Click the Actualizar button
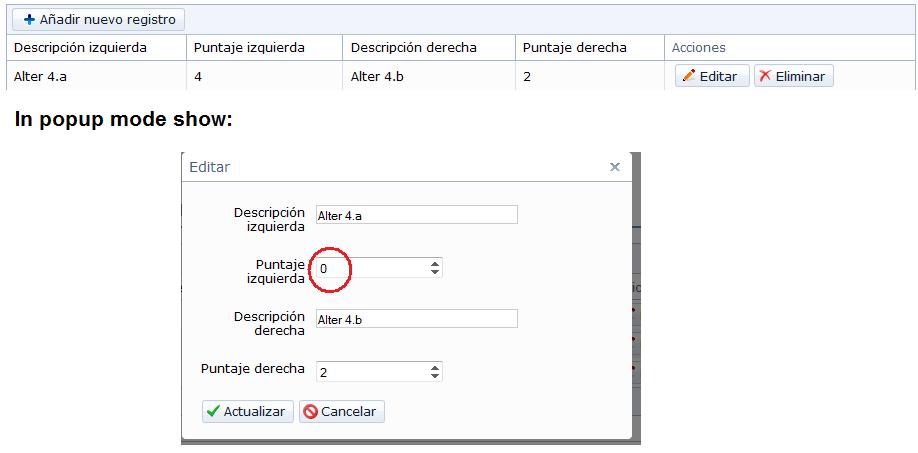This screenshot has height=453, width=918. pyautogui.click(x=248, y=411)
